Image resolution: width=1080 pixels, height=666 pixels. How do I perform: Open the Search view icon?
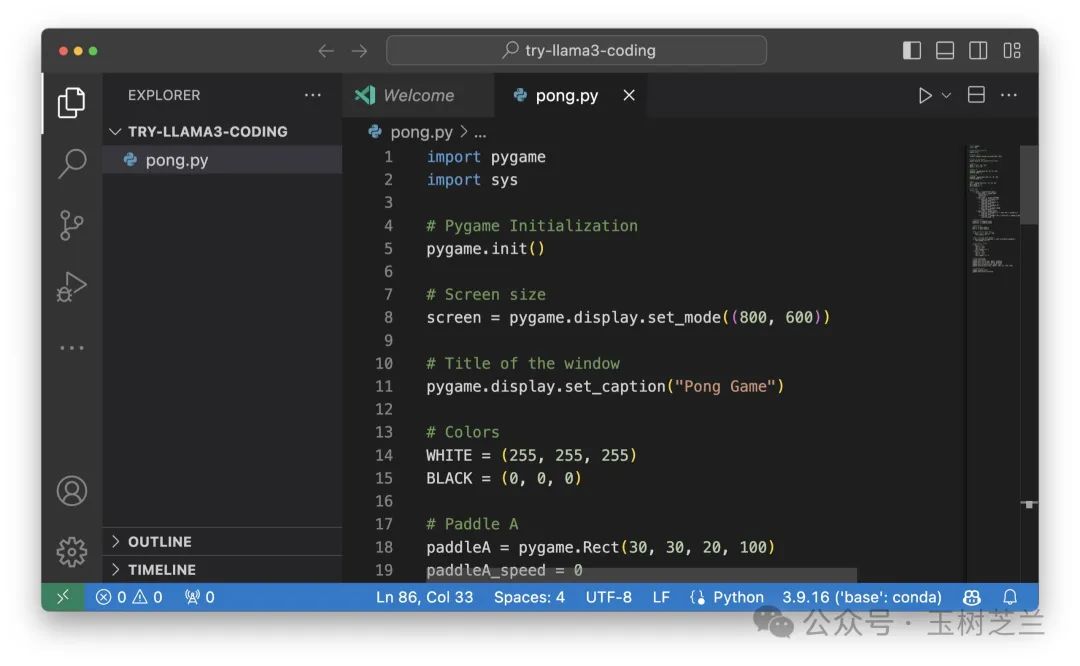72,164
